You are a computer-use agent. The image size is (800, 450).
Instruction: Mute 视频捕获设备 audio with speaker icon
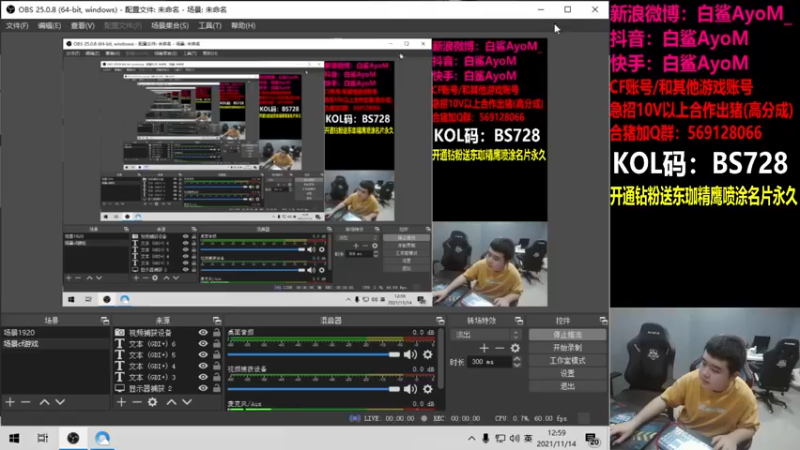410,389
